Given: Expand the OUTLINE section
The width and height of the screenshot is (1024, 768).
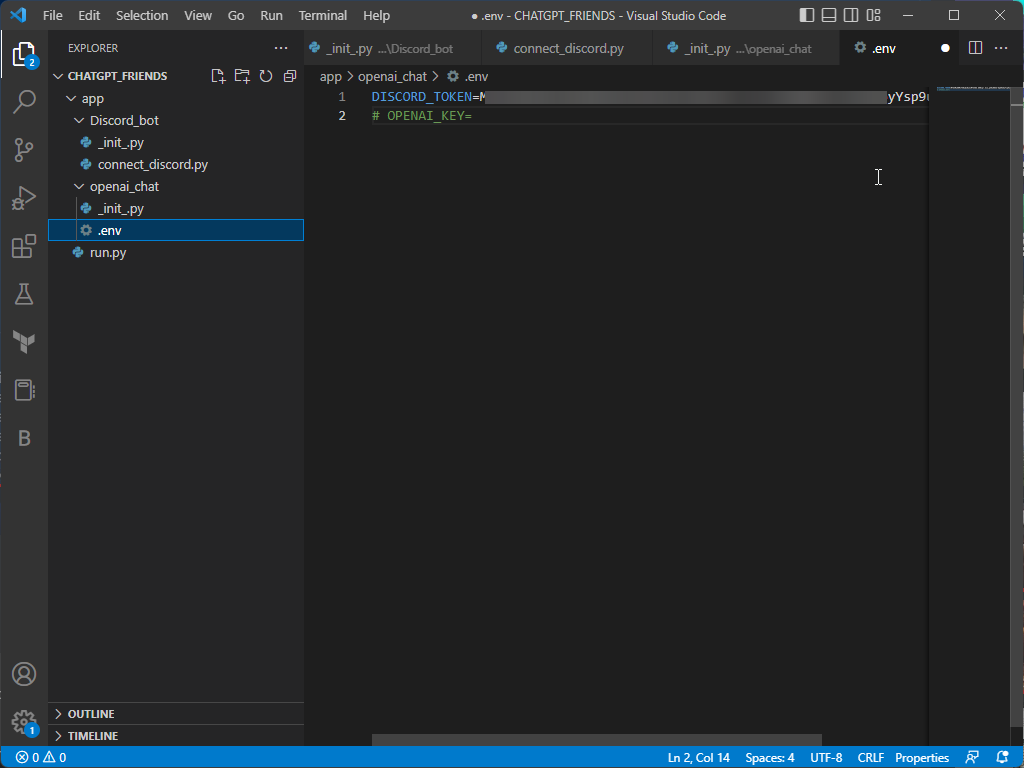Looking at the screenshot, I should pyautogui.click(x=176, y=714).
